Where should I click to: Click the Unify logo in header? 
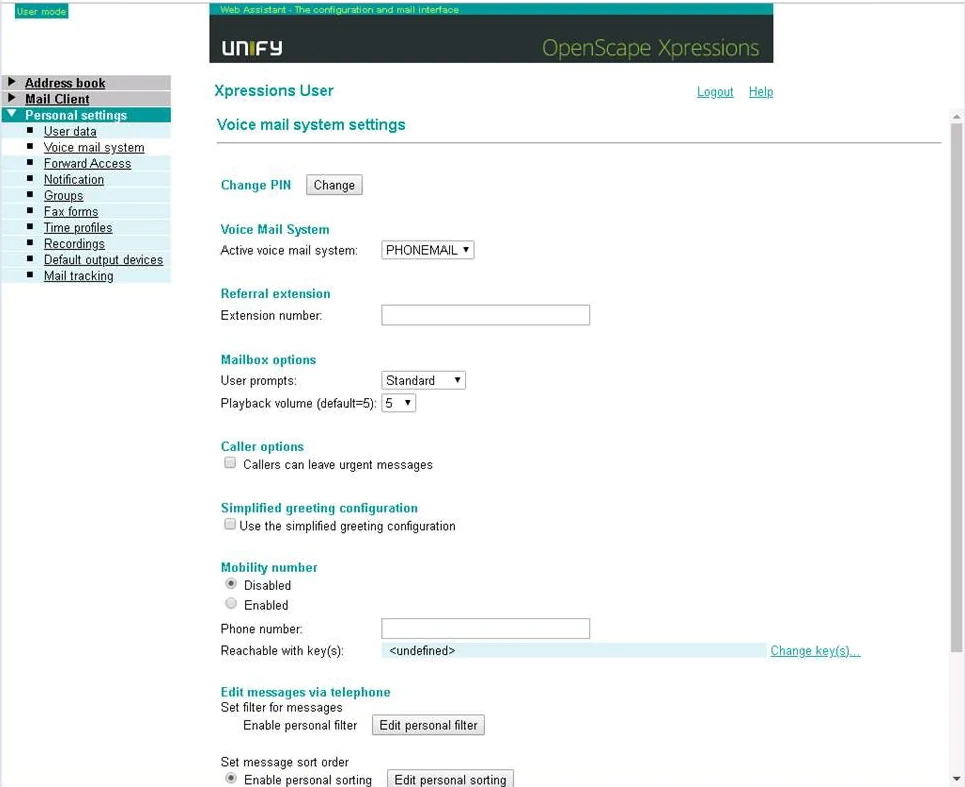252,47
